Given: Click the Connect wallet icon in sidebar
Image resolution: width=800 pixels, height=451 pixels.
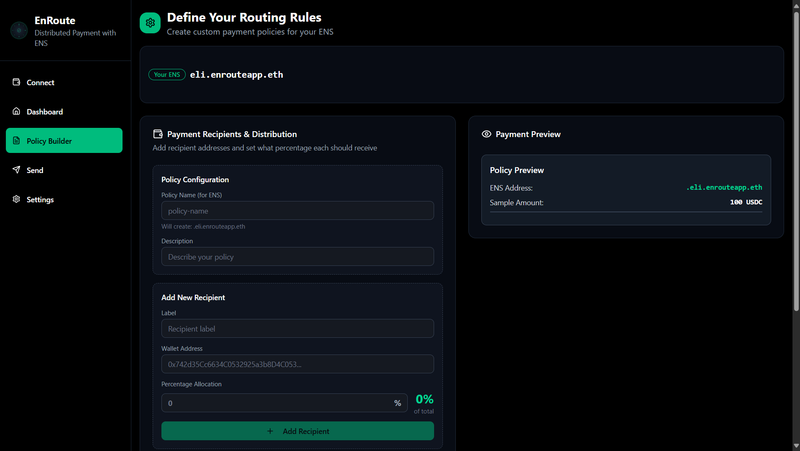Looking at the screenshot, I should click(x=16, y=82).
